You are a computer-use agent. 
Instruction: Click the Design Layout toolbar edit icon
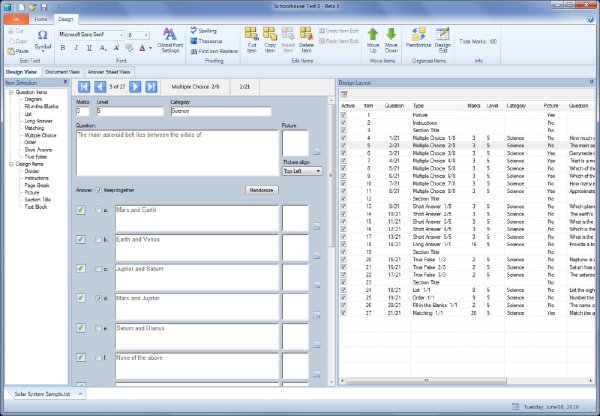point(344,94)
